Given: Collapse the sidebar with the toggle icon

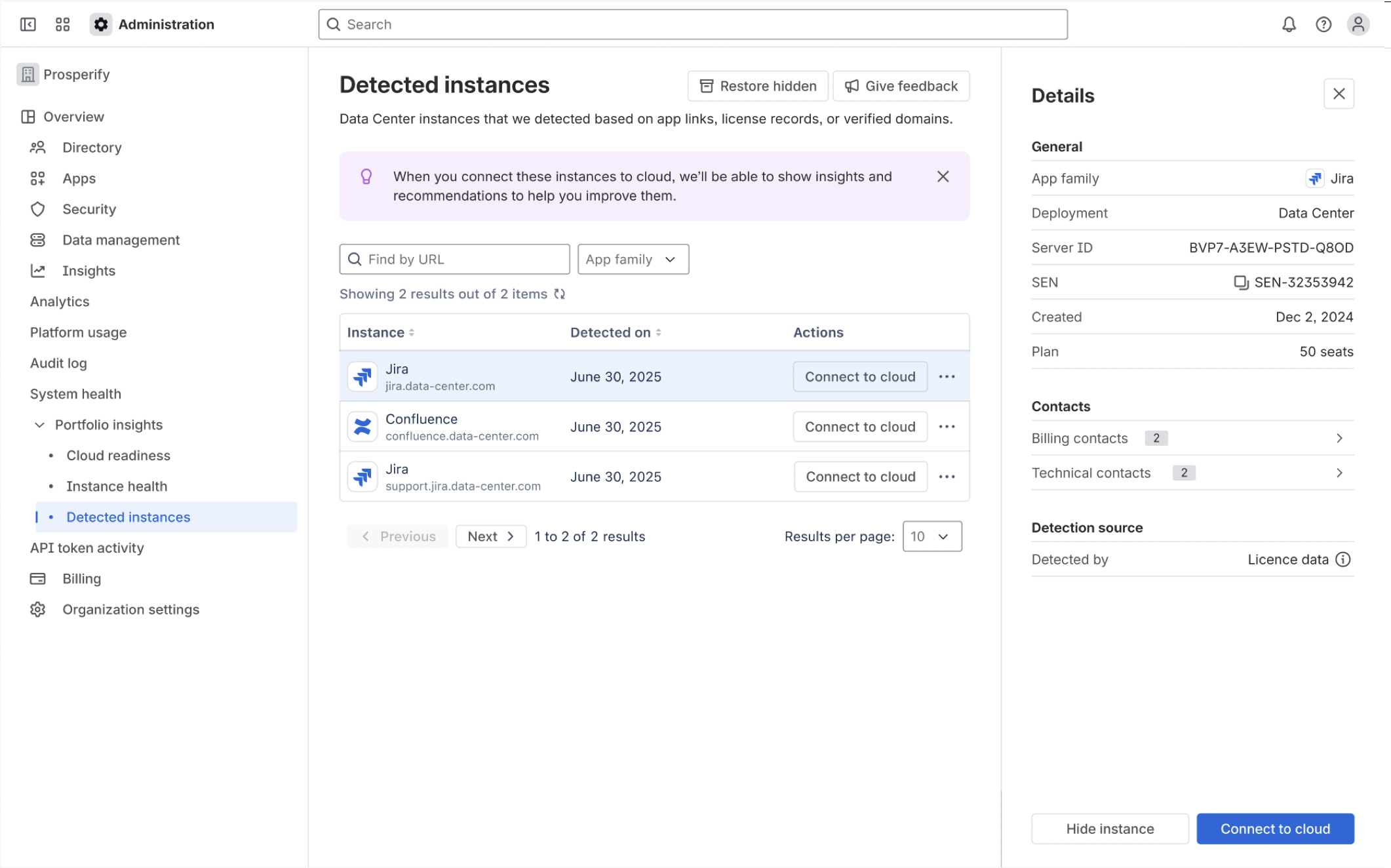Looking at the screenshot, I should pyautogui.click(x=28, y=24).
